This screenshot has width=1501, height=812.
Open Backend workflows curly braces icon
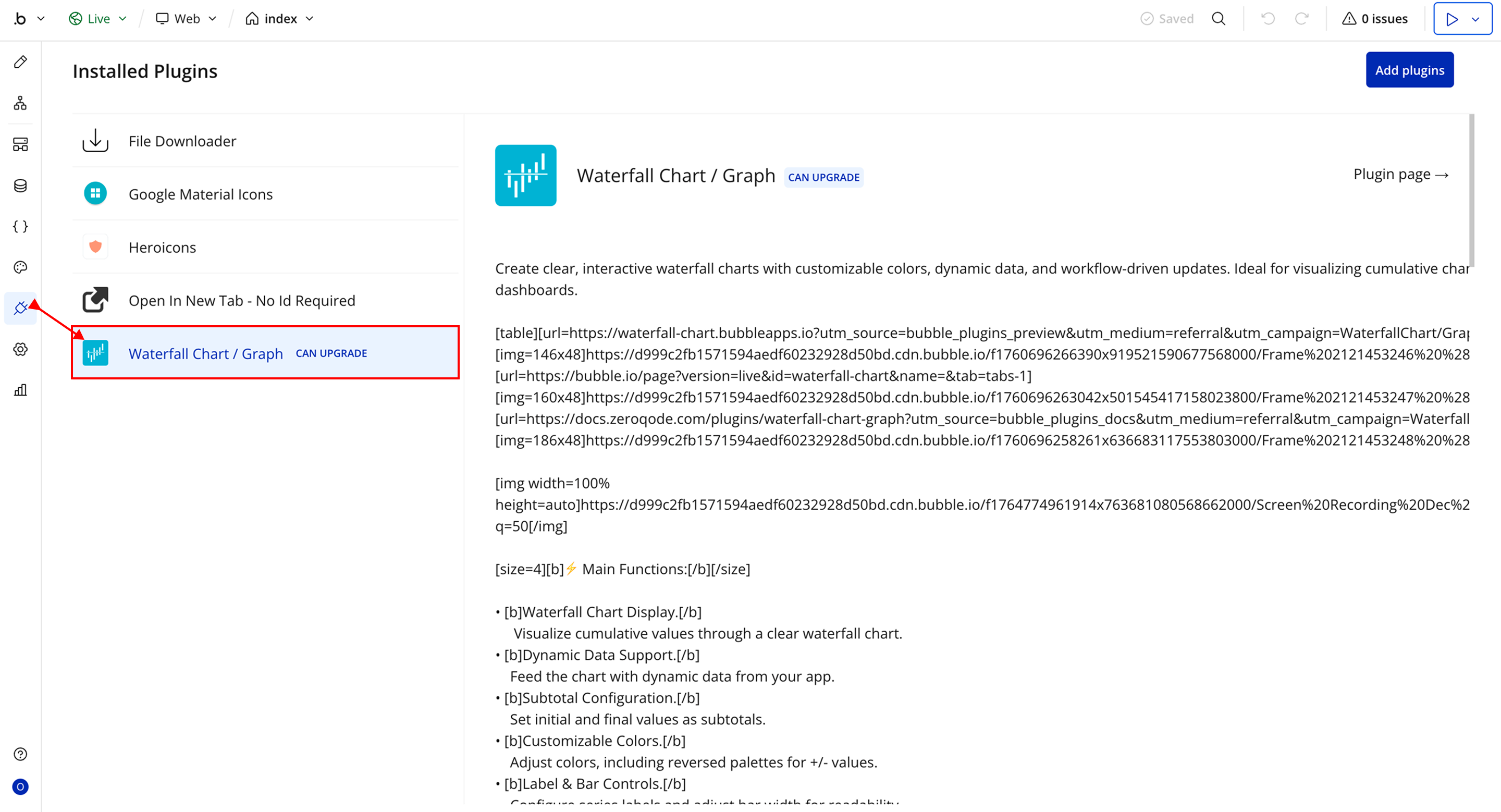click(x=20, y=227)
